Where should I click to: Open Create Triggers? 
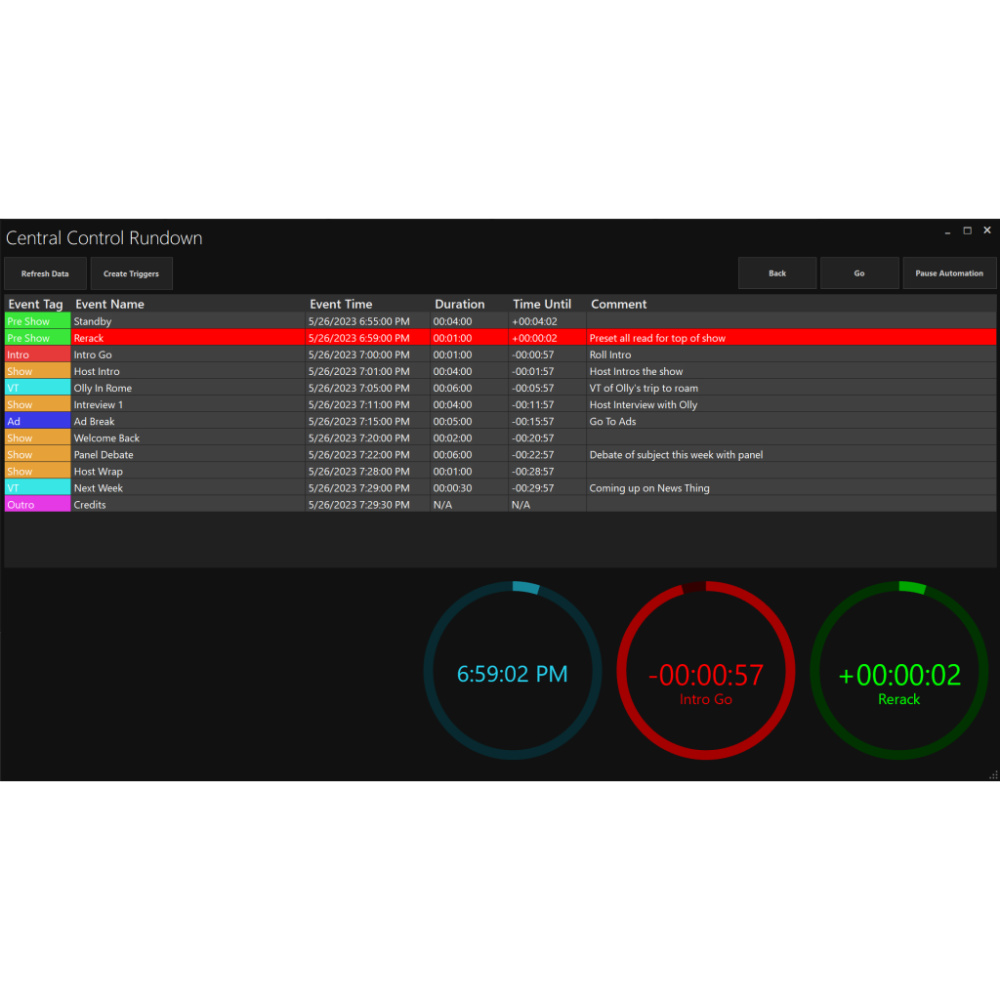click(x=131, y=274)
